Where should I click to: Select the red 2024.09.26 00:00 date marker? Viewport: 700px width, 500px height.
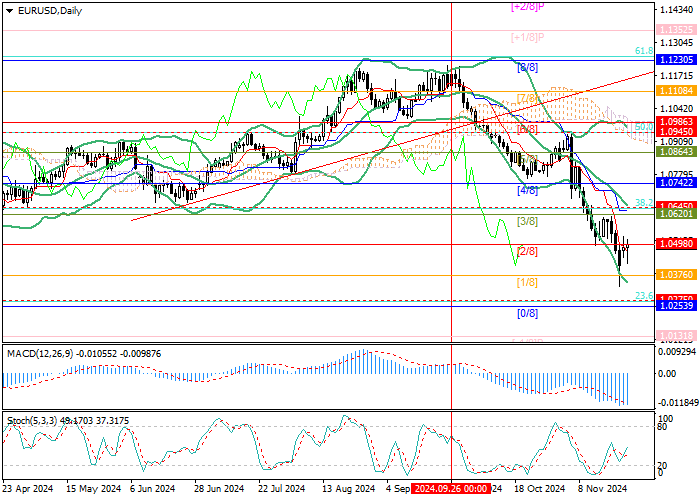click(451, 488)
